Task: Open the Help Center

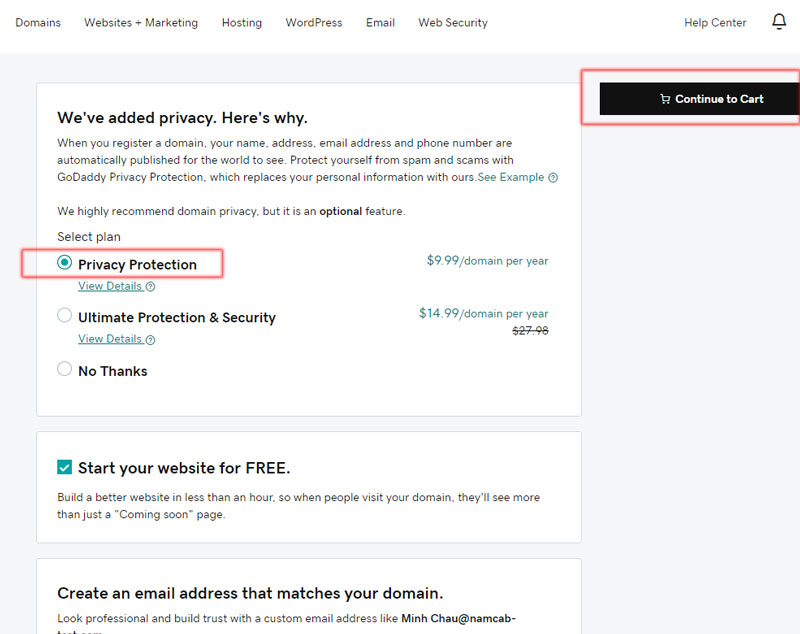Action: coord(715,22)
